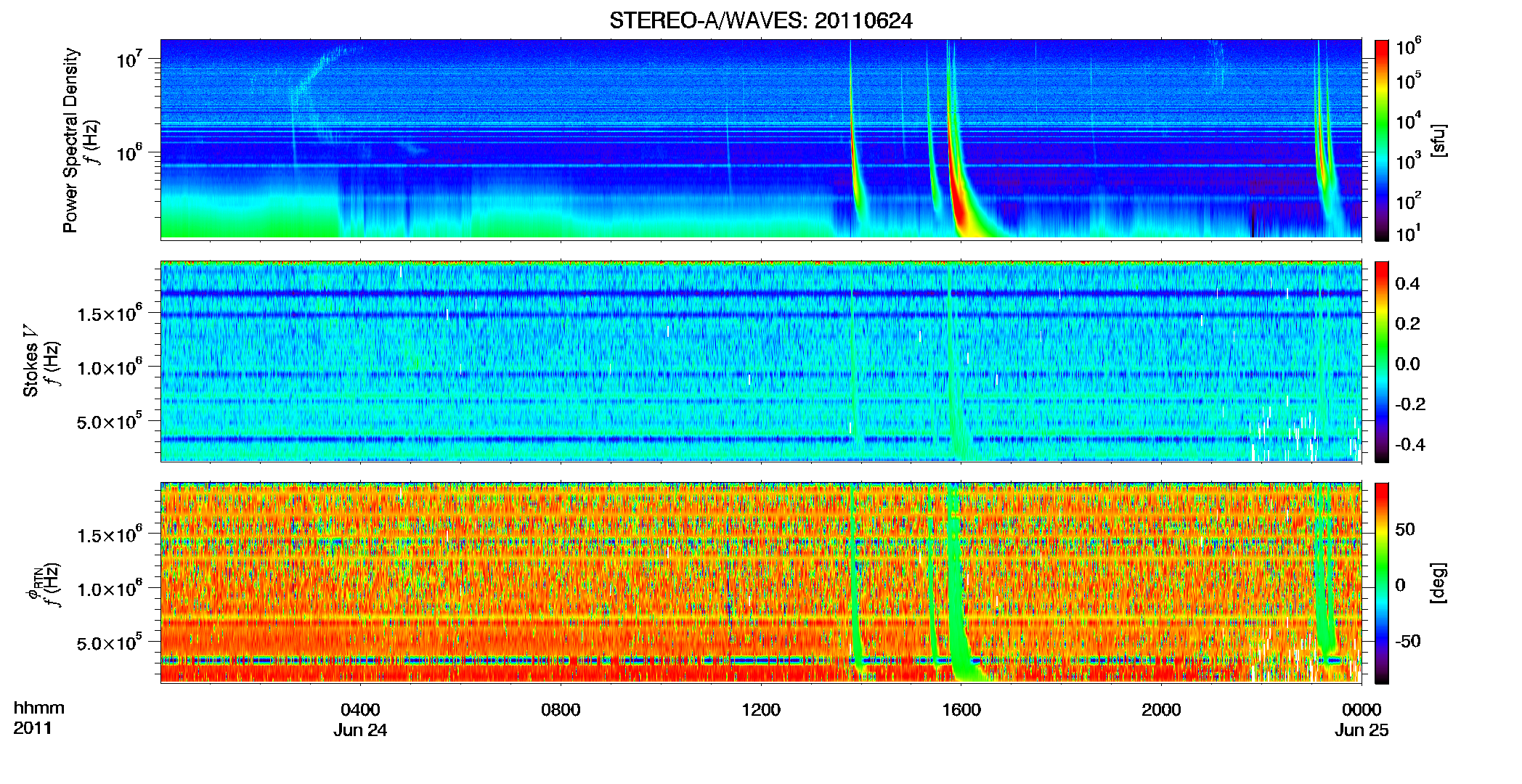Click the Power Spectral Density axis label

[x=70, y=140]
